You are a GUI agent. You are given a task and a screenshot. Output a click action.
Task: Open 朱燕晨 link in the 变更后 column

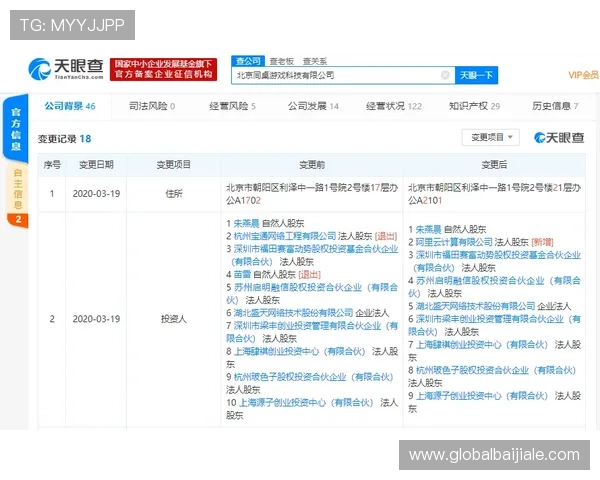(x=429, y=229)
